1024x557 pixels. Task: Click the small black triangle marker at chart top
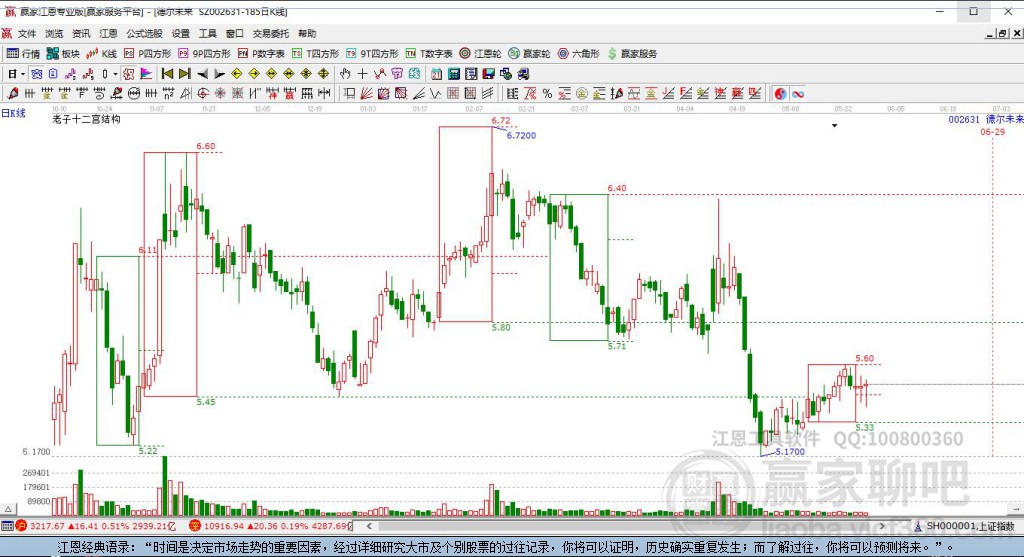tap(835, 125)
